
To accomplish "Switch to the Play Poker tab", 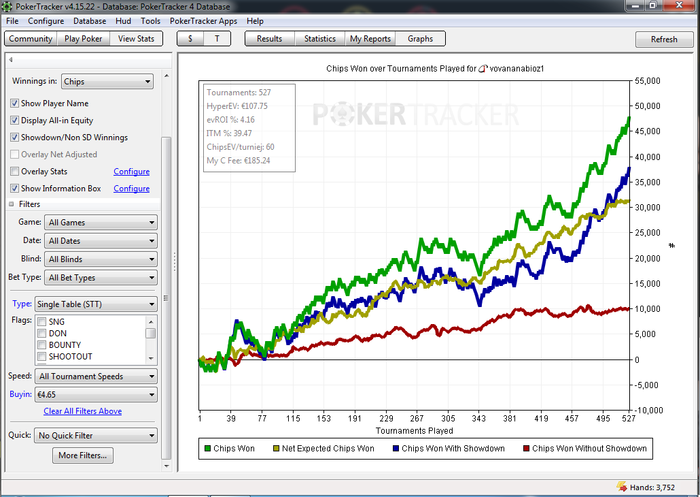I will click(x=83, y=39).
